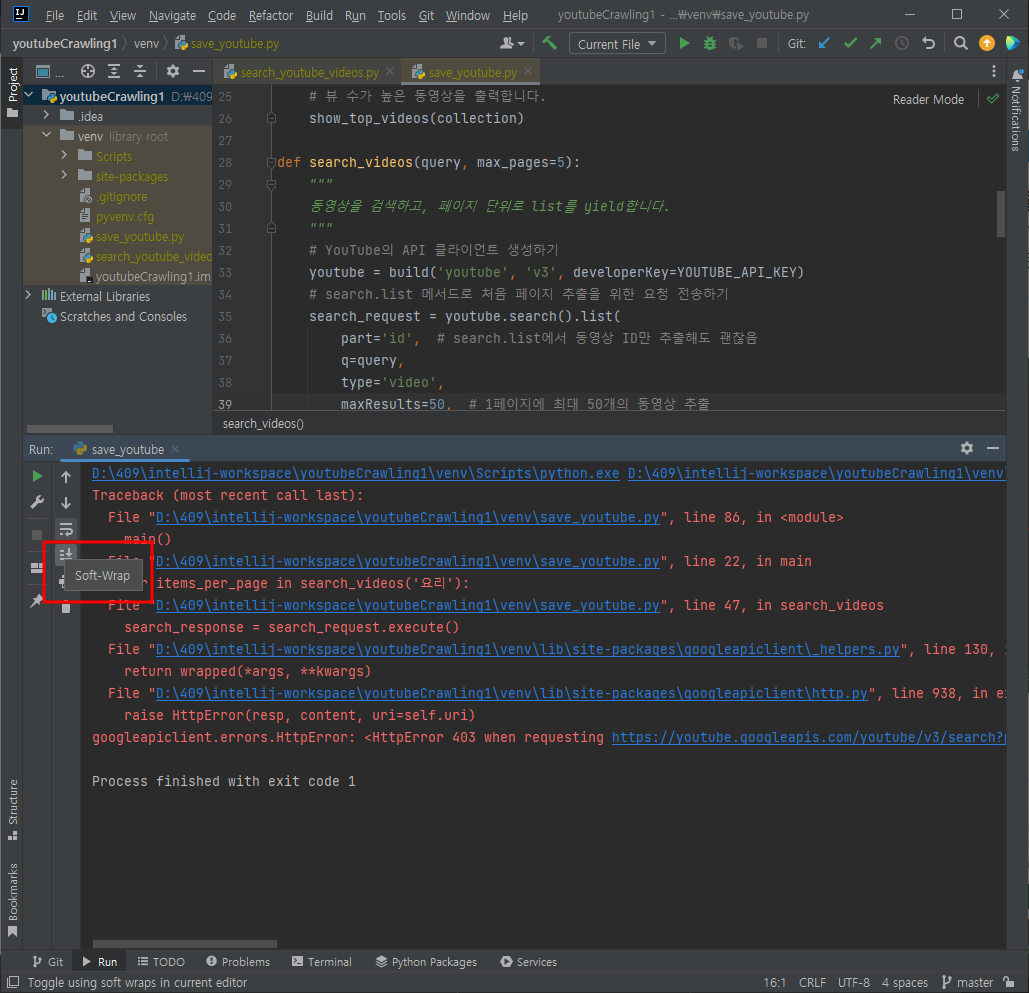The image size is (1029, 993).
Task: Click the orange IDE update icon
Action: (986, 43)
